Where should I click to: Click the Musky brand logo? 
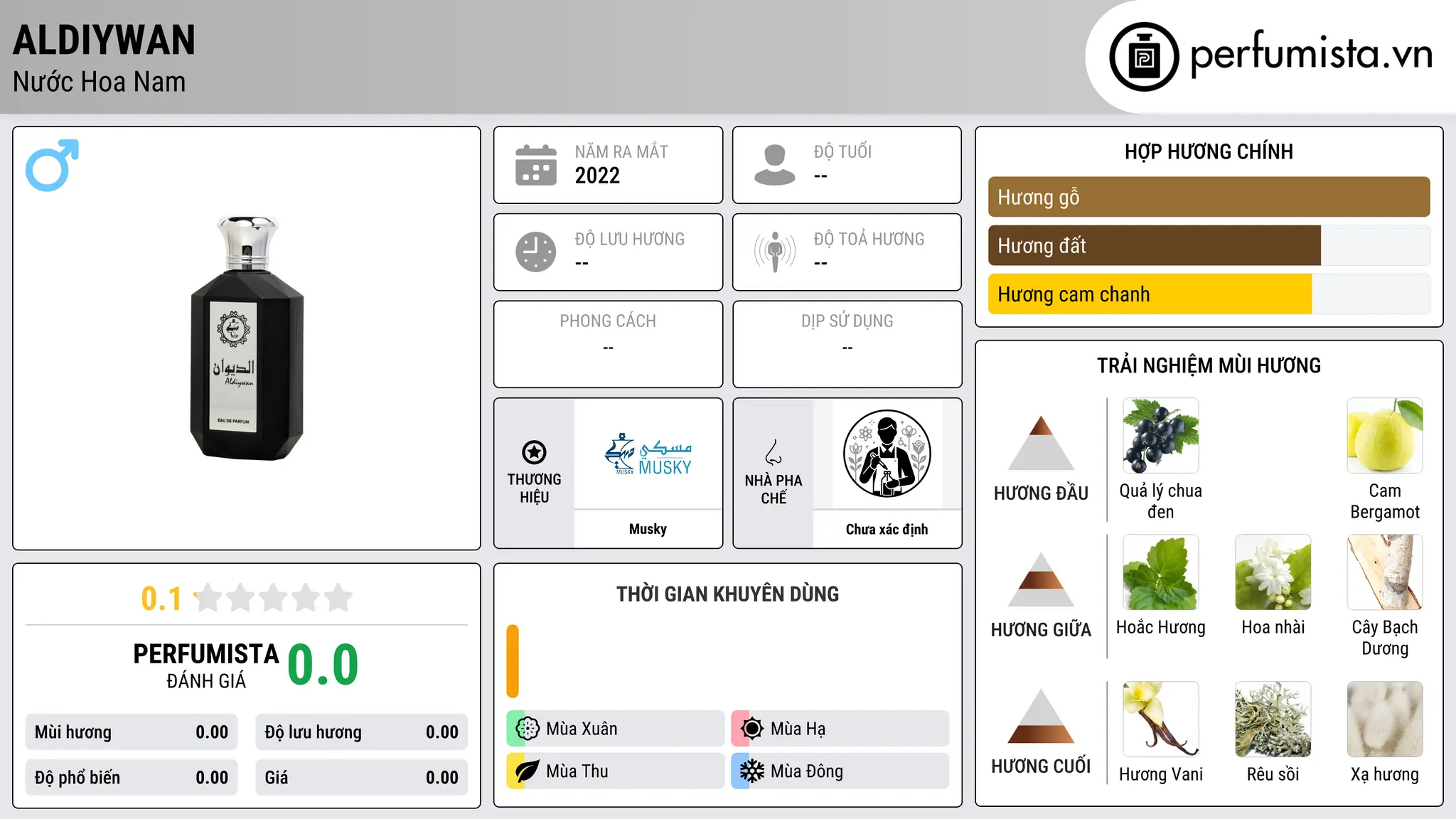click(x=648, y=454)
